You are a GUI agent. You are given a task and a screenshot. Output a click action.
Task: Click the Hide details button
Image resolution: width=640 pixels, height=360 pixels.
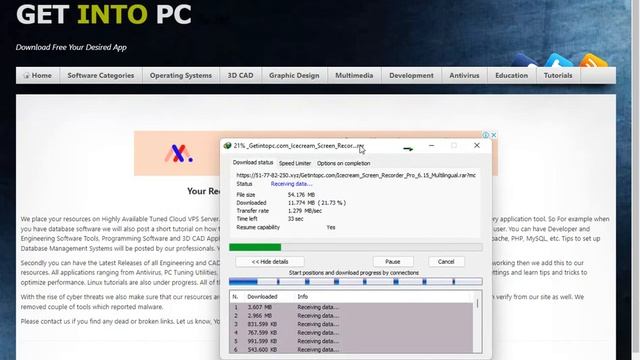tap(270, 262)
